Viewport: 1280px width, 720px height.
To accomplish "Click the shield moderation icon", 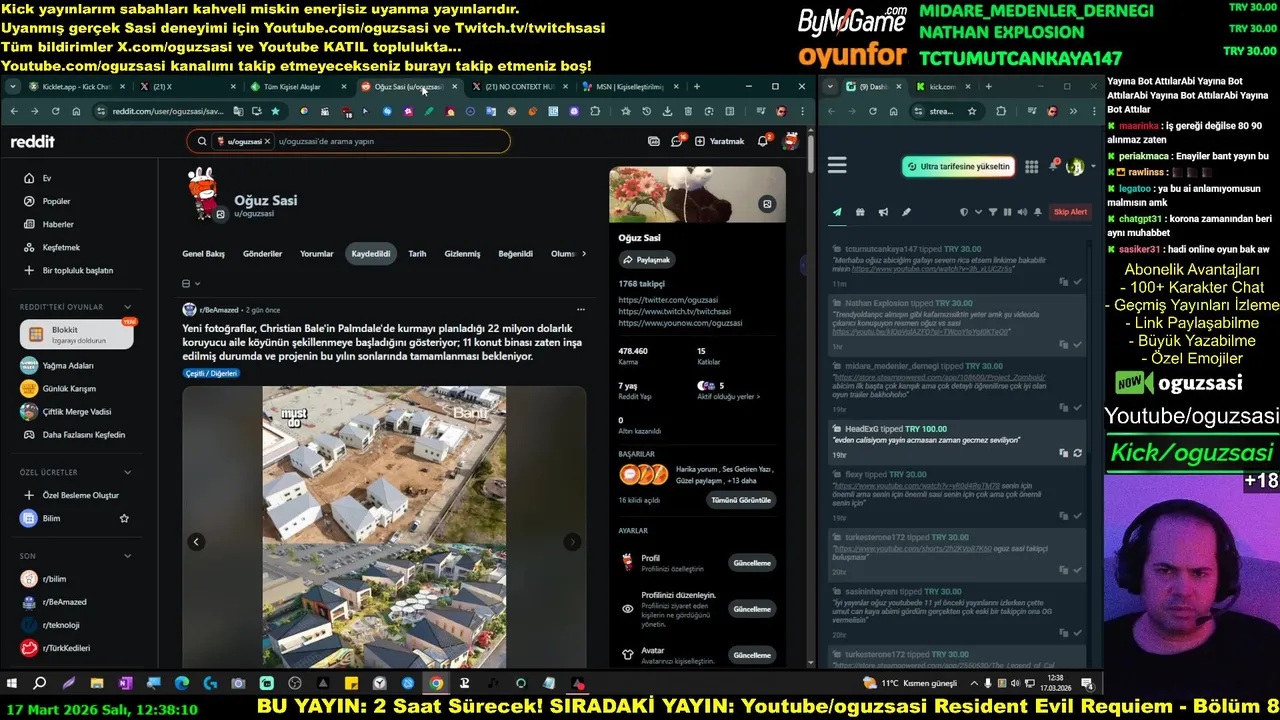I will 964,212.
